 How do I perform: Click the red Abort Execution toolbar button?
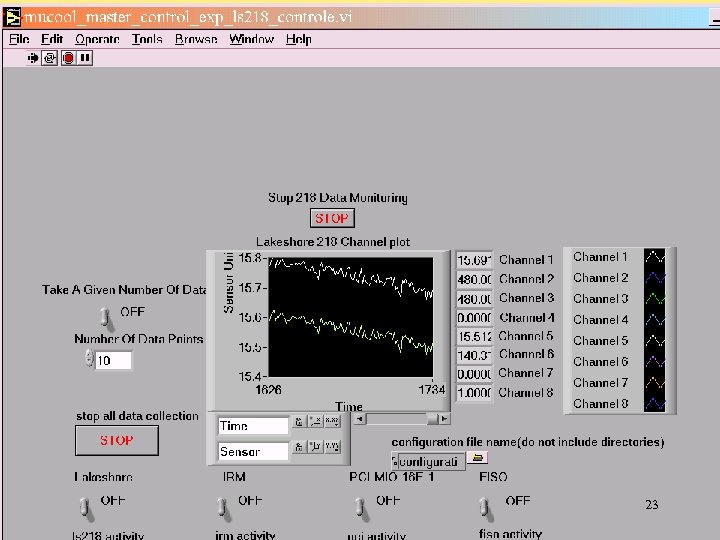pos(68,58)
